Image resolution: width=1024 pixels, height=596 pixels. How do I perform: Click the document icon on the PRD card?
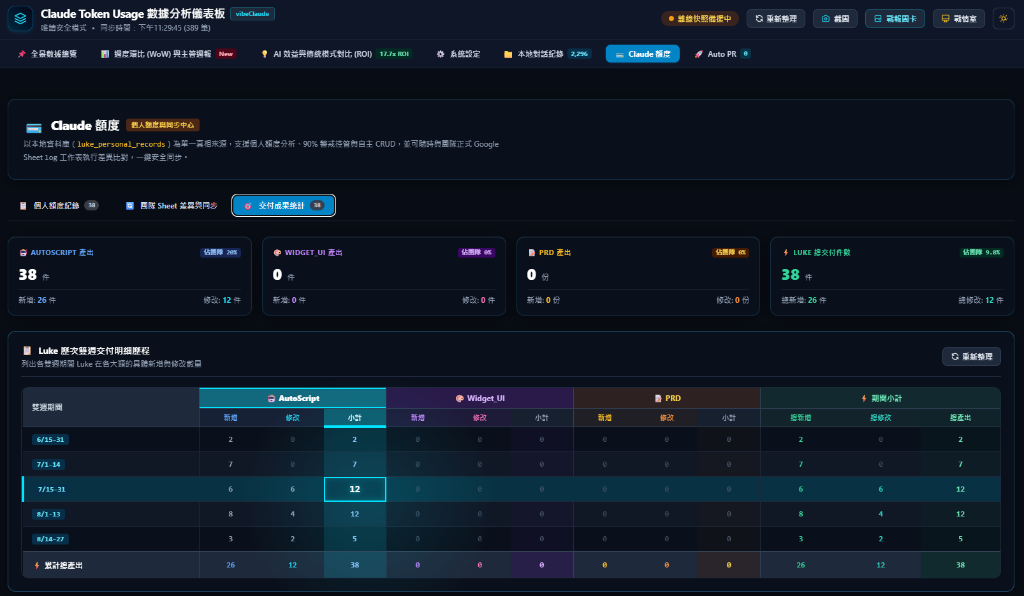pos(532,253)
